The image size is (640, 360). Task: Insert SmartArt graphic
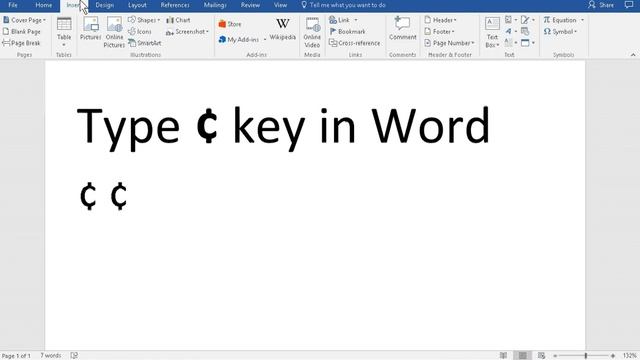pos(144,43)
